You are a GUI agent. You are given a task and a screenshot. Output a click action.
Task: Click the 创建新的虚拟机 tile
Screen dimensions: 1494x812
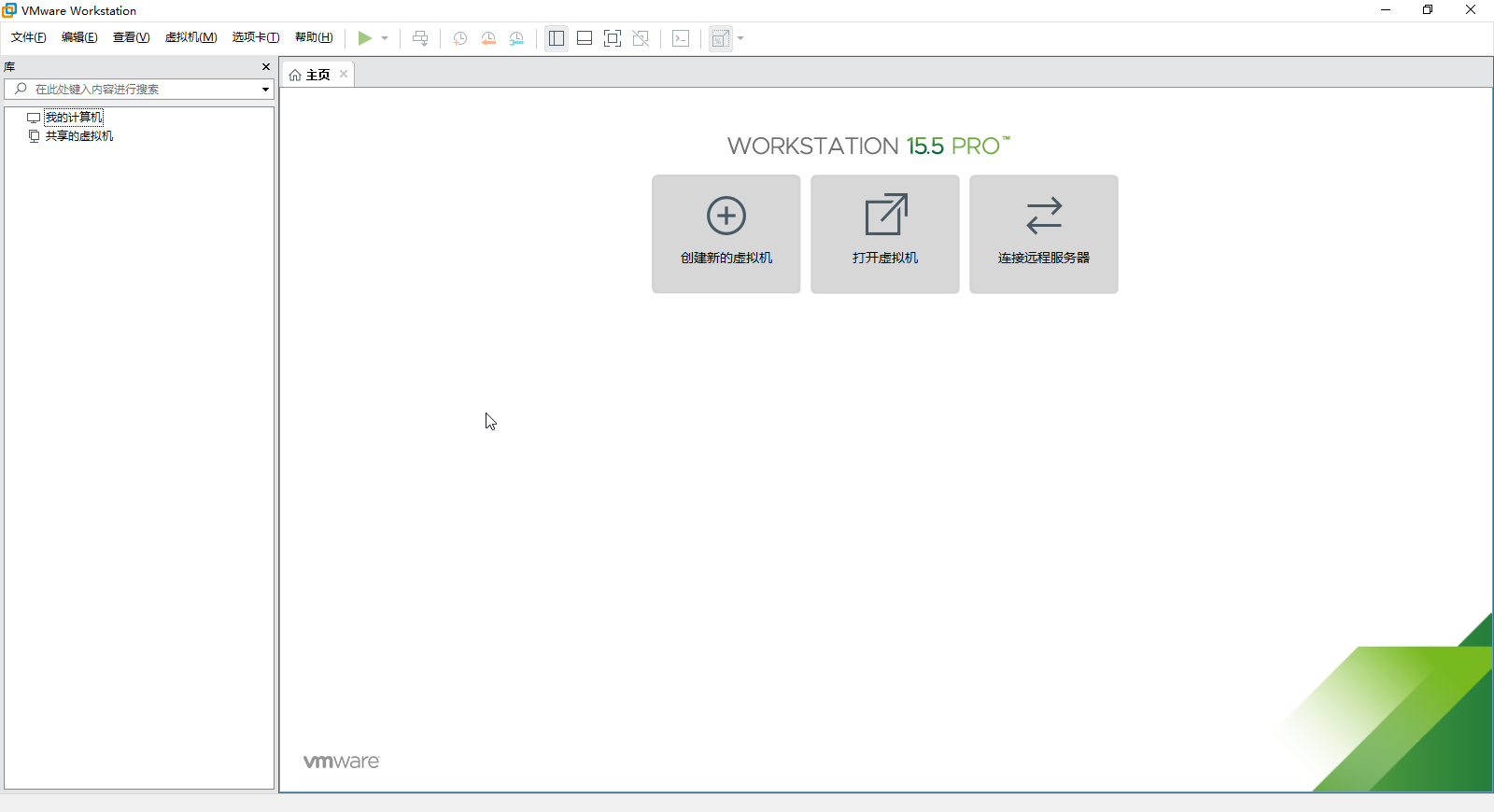[x=726, y=234]
